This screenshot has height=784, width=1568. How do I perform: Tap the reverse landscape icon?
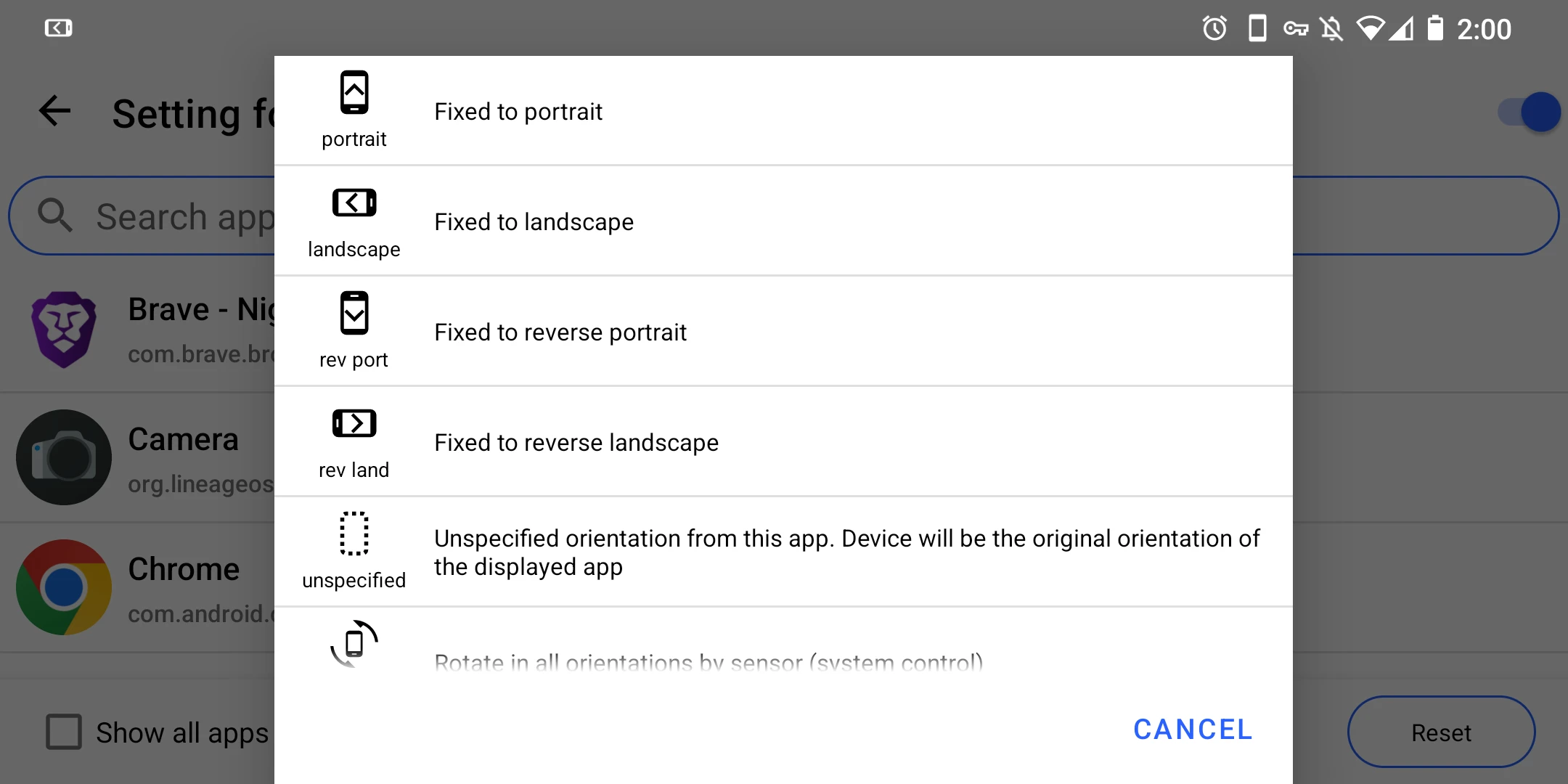pos(354,423)
